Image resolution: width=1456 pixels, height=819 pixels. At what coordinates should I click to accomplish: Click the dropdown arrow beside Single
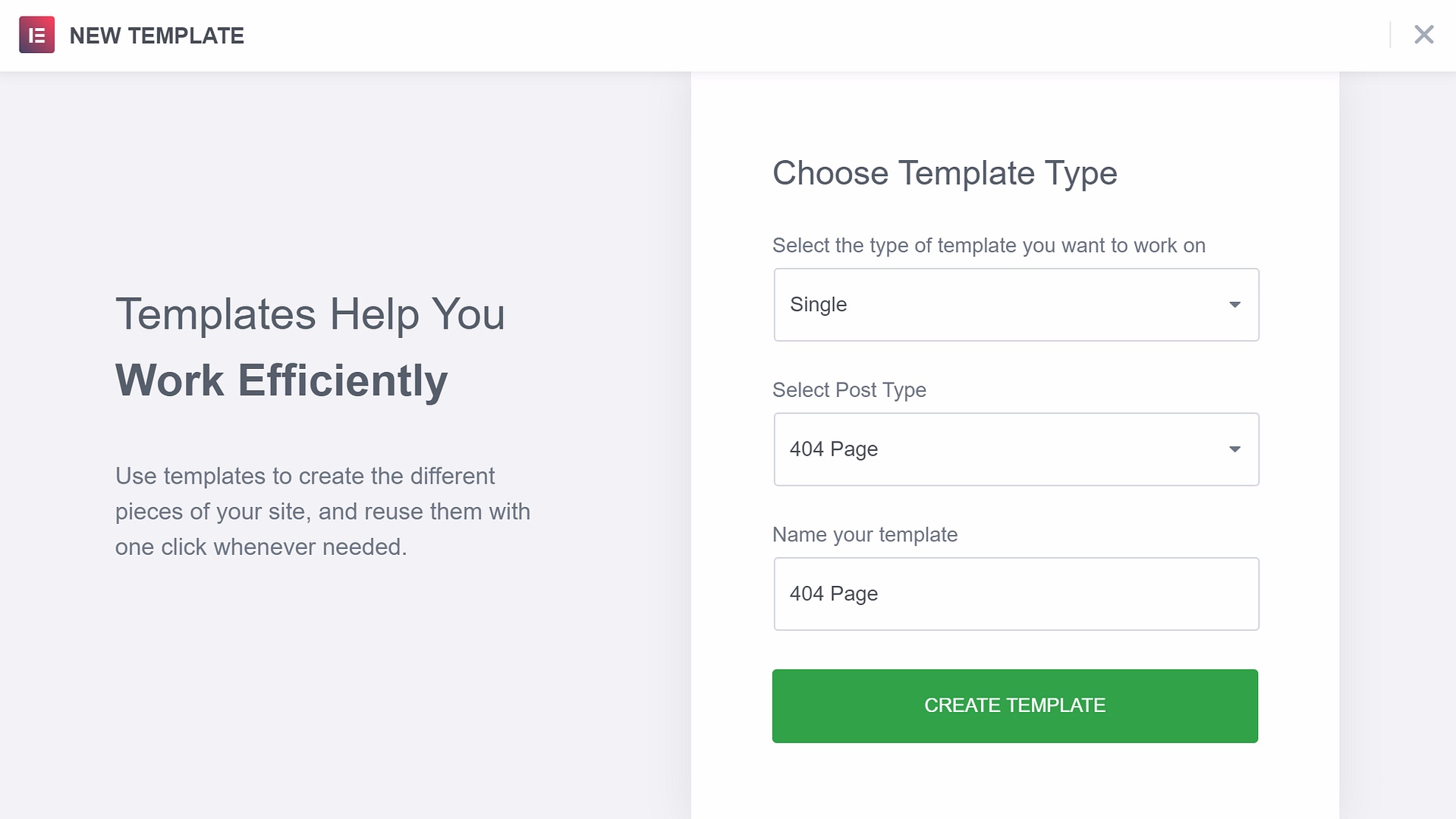click(1234, 304)
